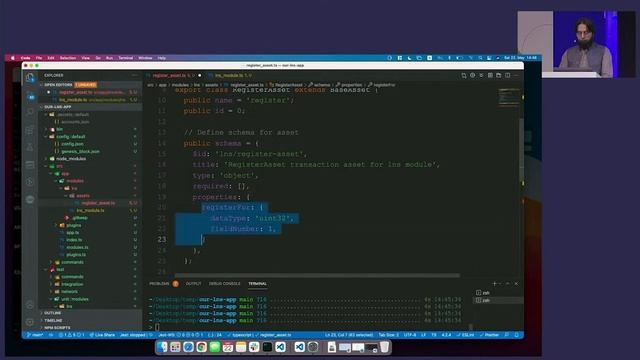
Task: Open Explorer views and more actions ellipsis
Action: pyautogui.click(x=135, y=76)
